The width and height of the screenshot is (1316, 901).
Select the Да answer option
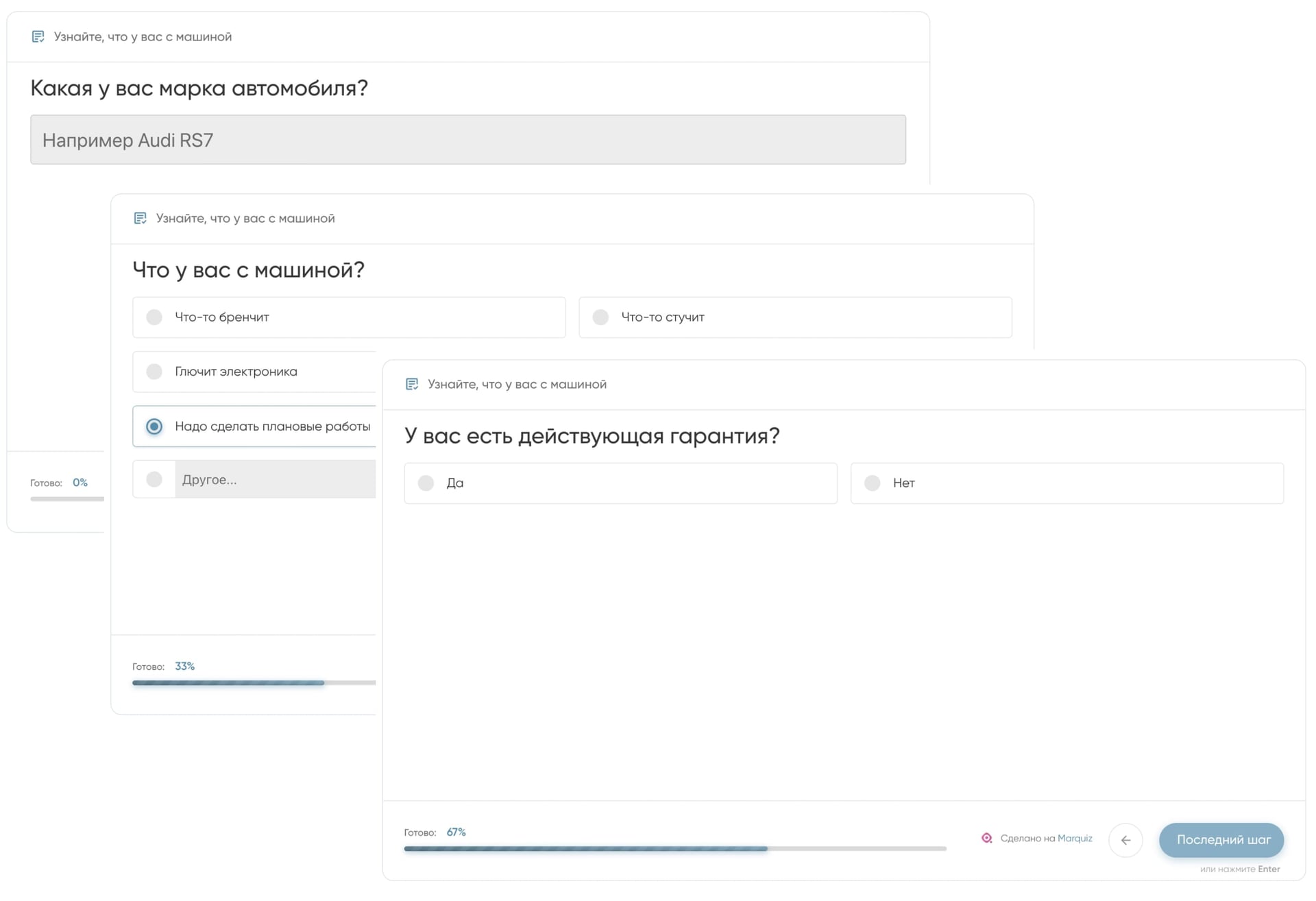pos(620,483)
